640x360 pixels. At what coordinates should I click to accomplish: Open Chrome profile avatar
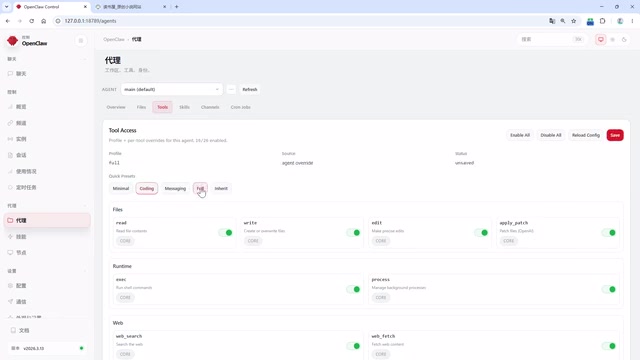click(620, 21)
